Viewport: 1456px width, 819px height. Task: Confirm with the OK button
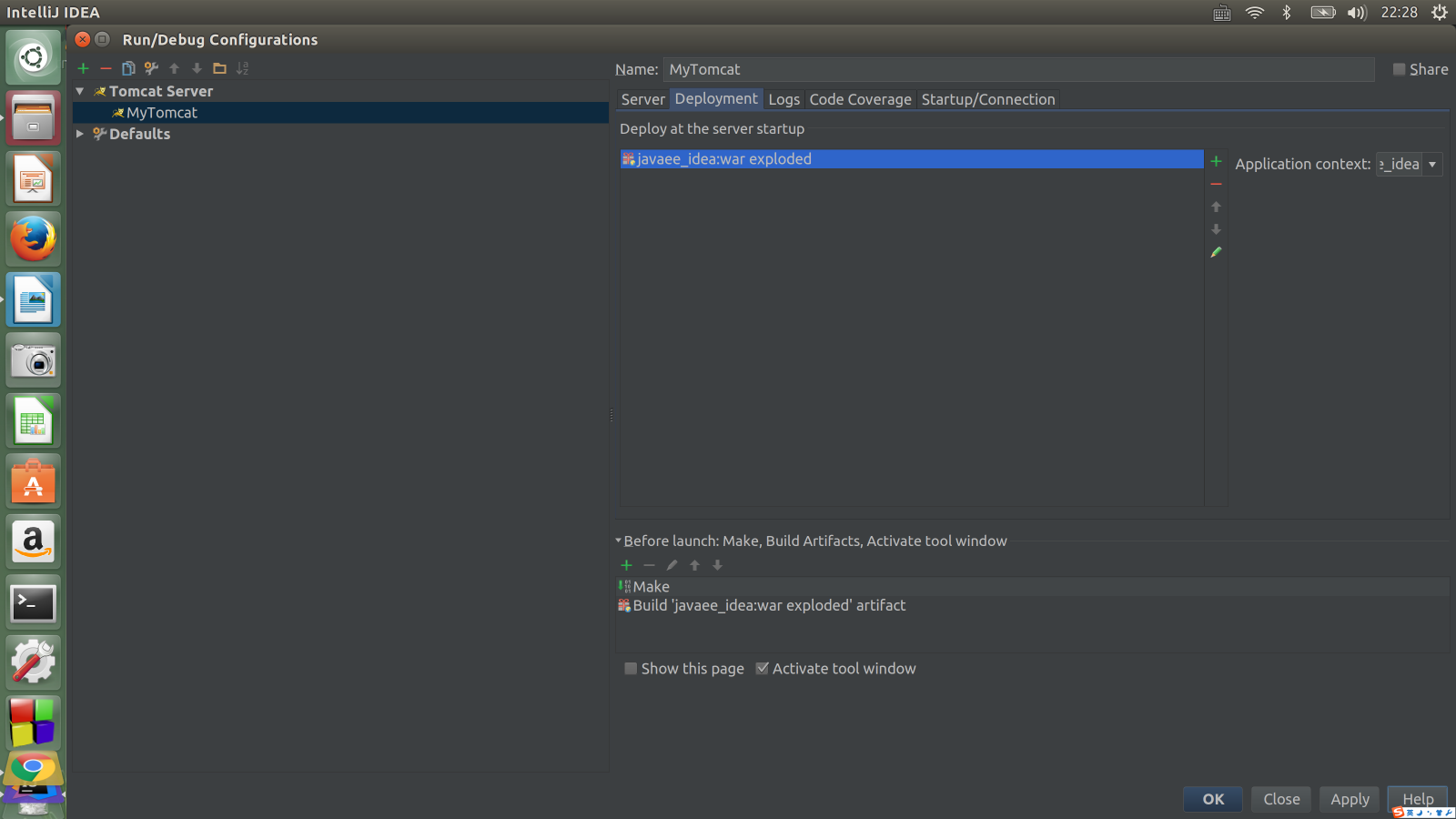coord(1213,799)
